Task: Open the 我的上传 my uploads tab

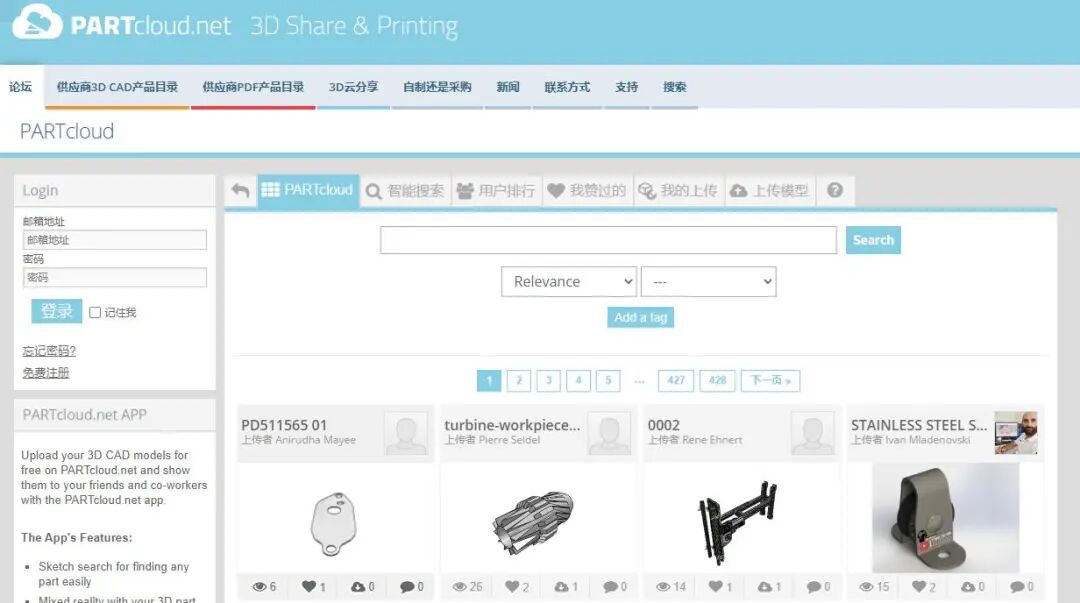Action: pyautogui.click(x=678, y=191)
